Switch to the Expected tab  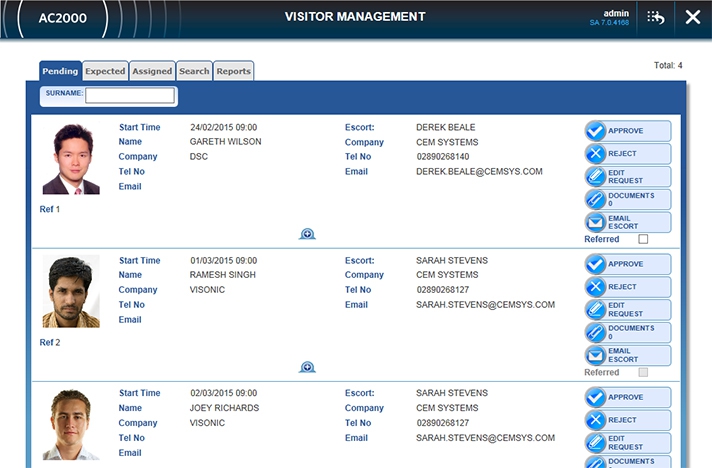(105, 71)
